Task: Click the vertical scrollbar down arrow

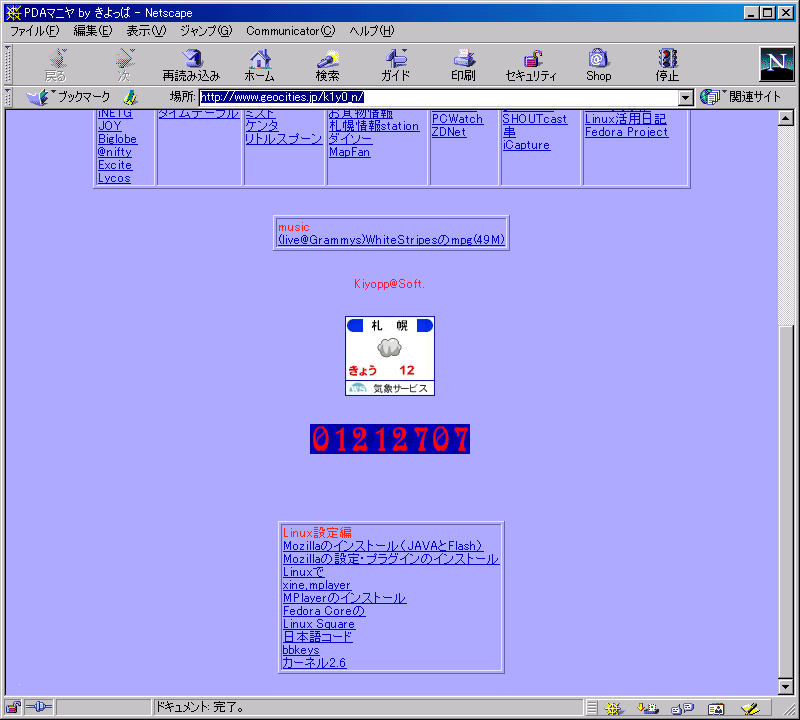Action: (786, 687)
